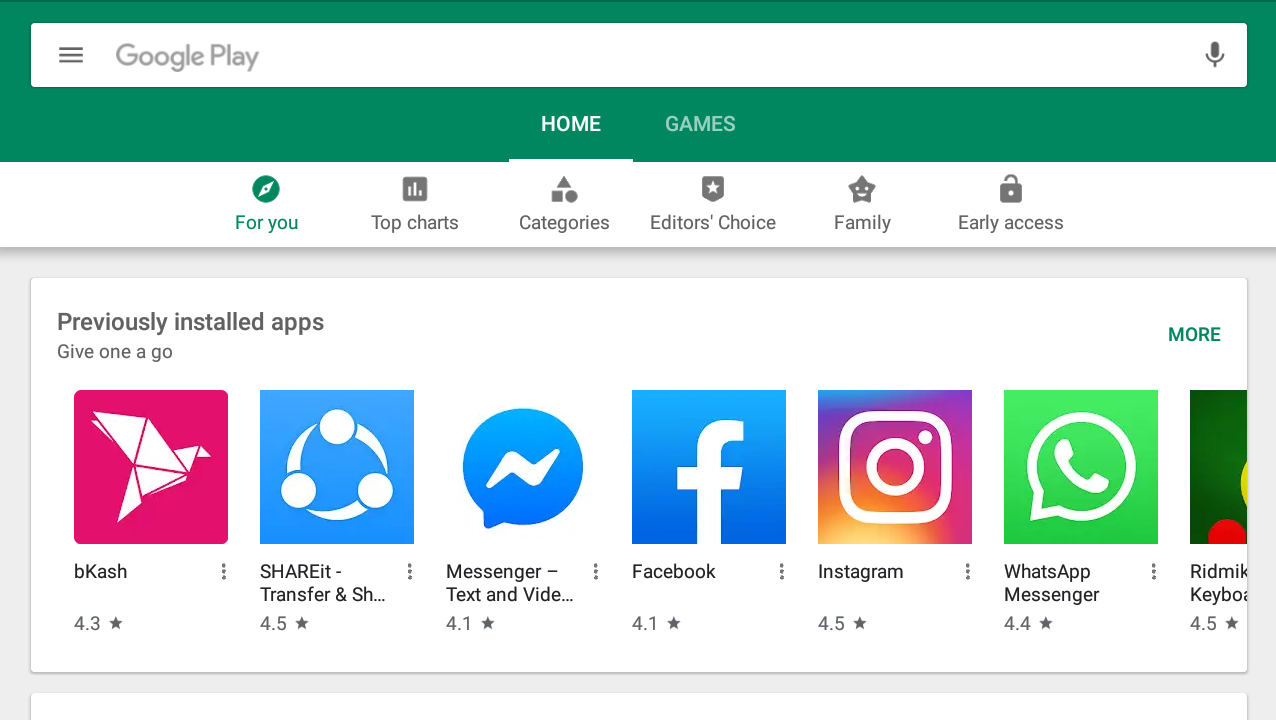Click the Facebook app title
1276x720 pixels.
[x=674, y=572]
